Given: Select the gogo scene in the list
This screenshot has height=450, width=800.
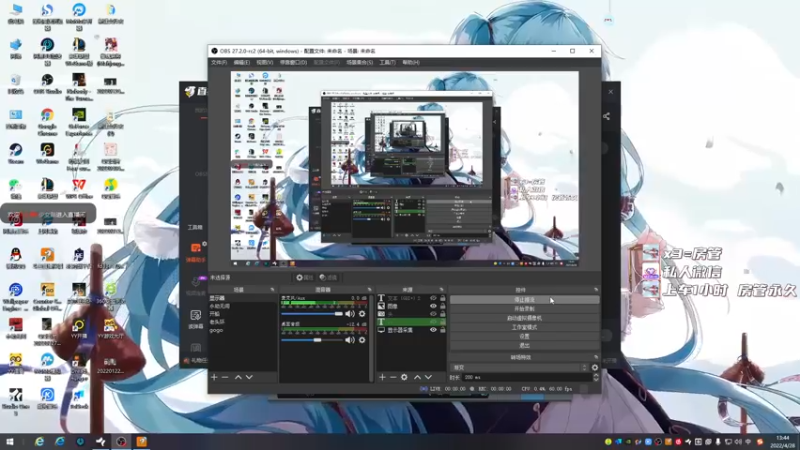Looking at the screenshot, I should [243, 330].
